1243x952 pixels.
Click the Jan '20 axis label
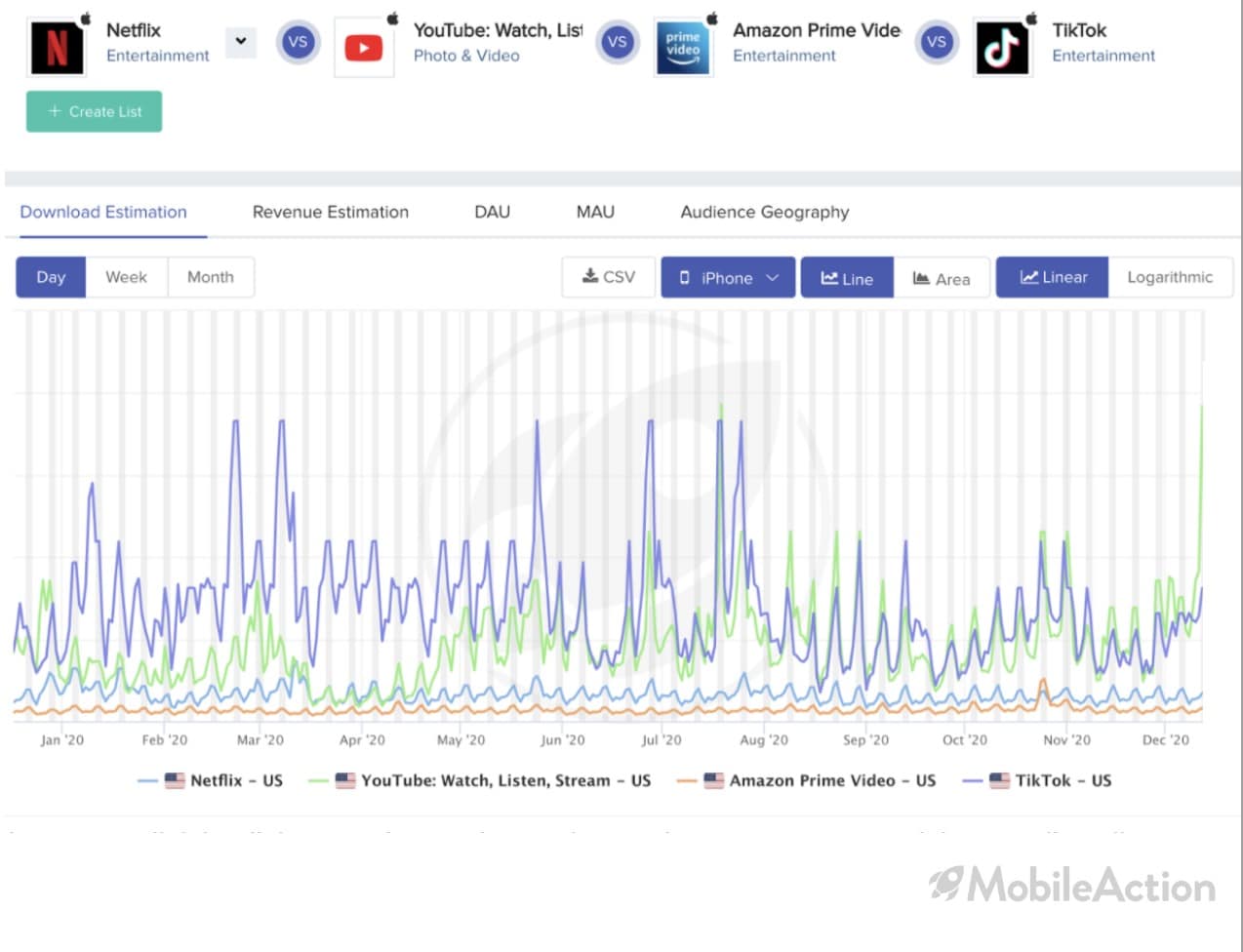(x=62, y=740)
